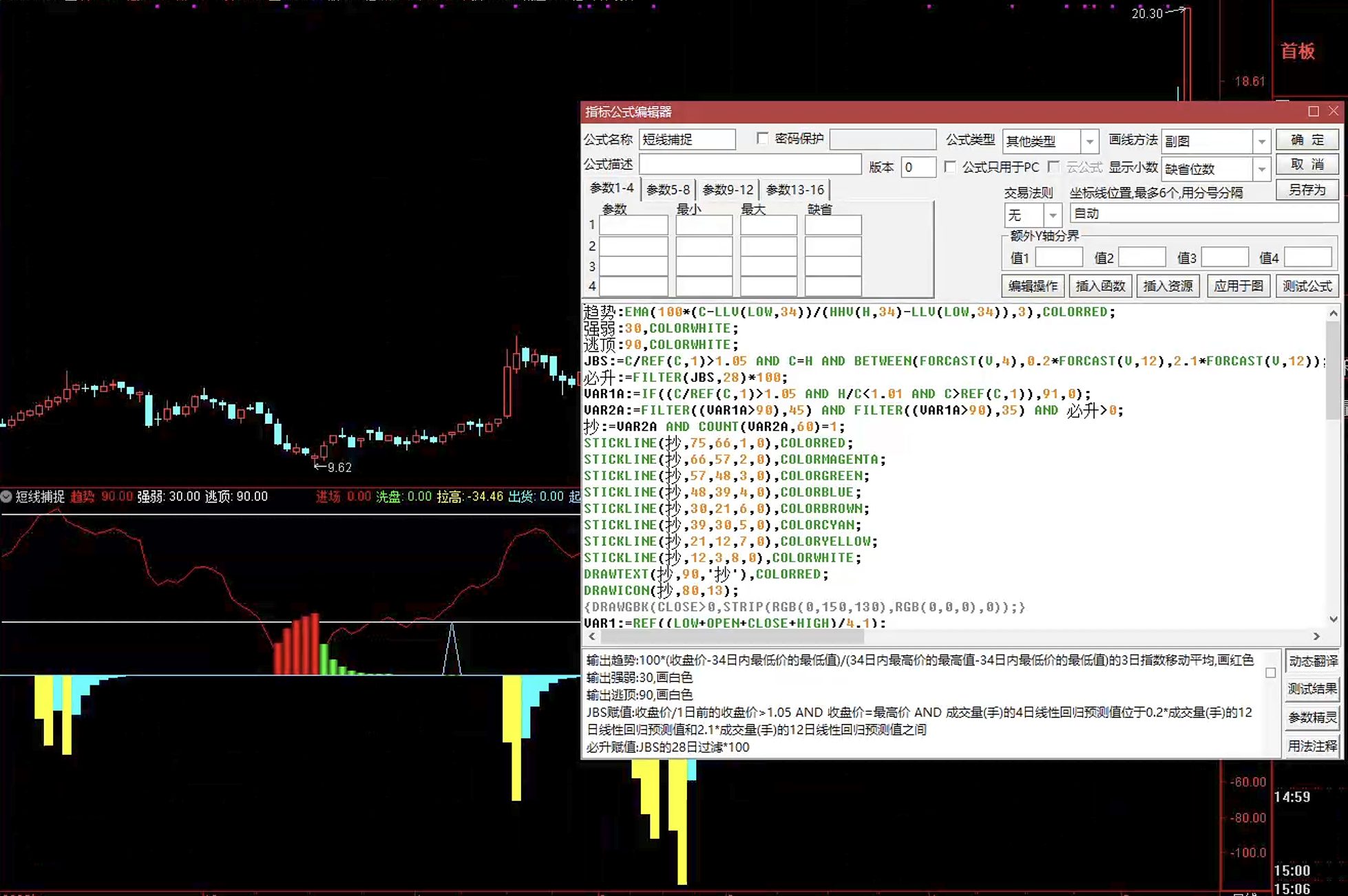The height and width of the screenshot is (896, 1348).
Task: Click the 版本 field showing 0
Action: pyautogui.click(x=918, y=167)
